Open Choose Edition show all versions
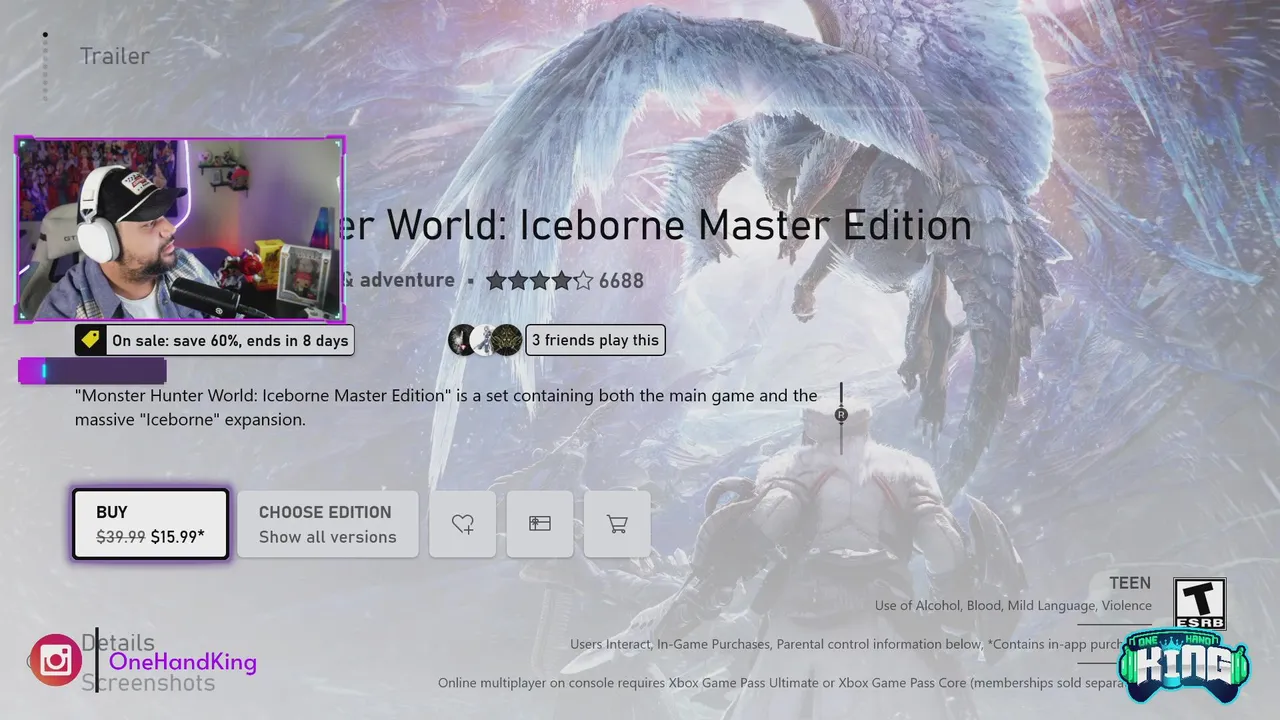 click(328, 524)
